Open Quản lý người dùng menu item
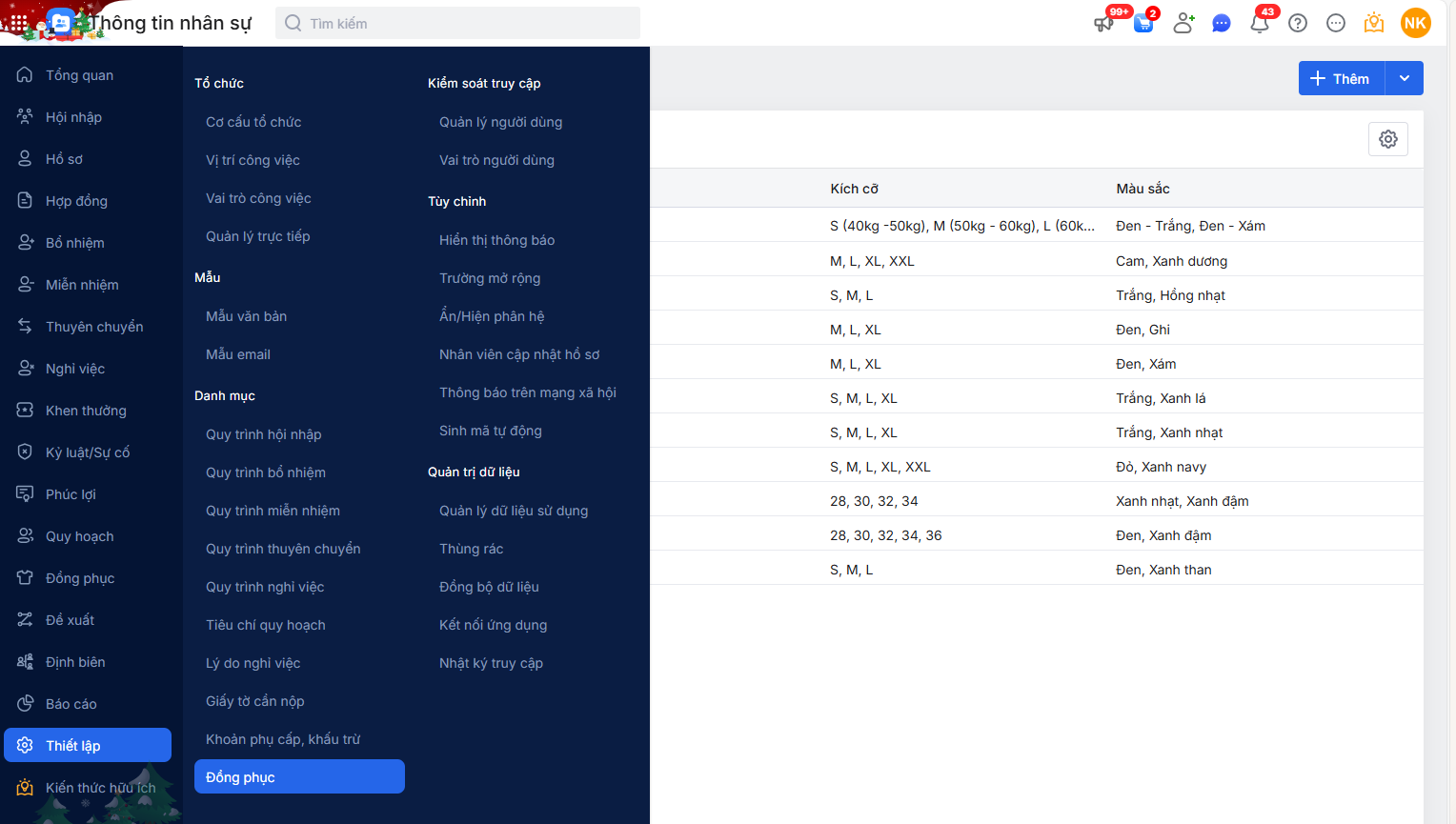Image resolution: width=1456 pixels, height=824 pixels. (500, 122)
